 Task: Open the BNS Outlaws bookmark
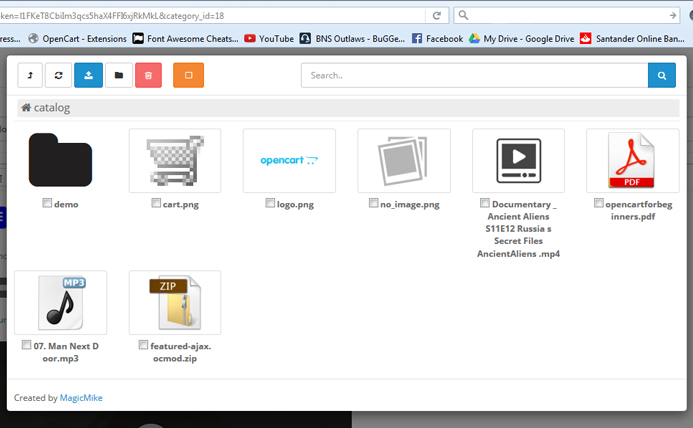pyautogui.click(x=352, y=38)
